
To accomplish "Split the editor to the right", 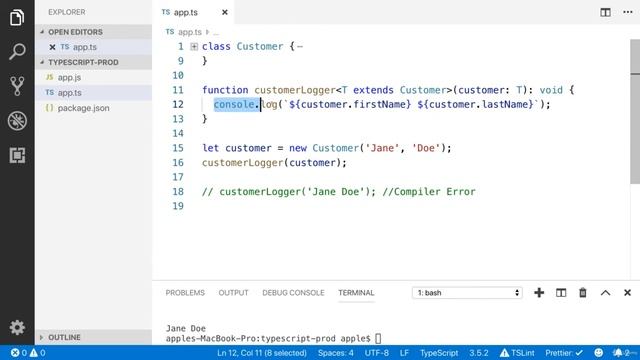I will (x=605, y=12).
